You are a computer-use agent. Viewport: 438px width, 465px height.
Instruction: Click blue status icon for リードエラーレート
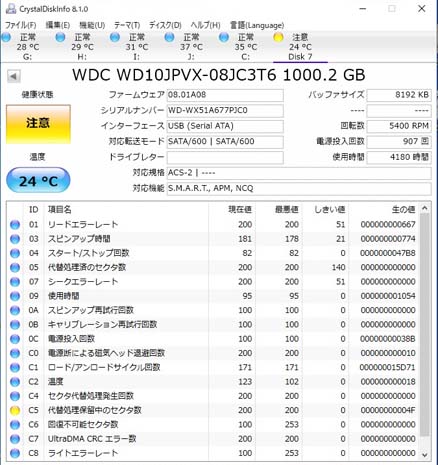pos(15,225)
